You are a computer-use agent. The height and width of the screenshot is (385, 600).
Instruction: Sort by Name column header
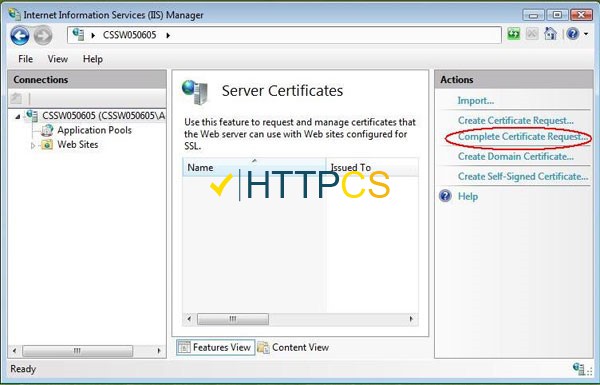tap(254, 167)
